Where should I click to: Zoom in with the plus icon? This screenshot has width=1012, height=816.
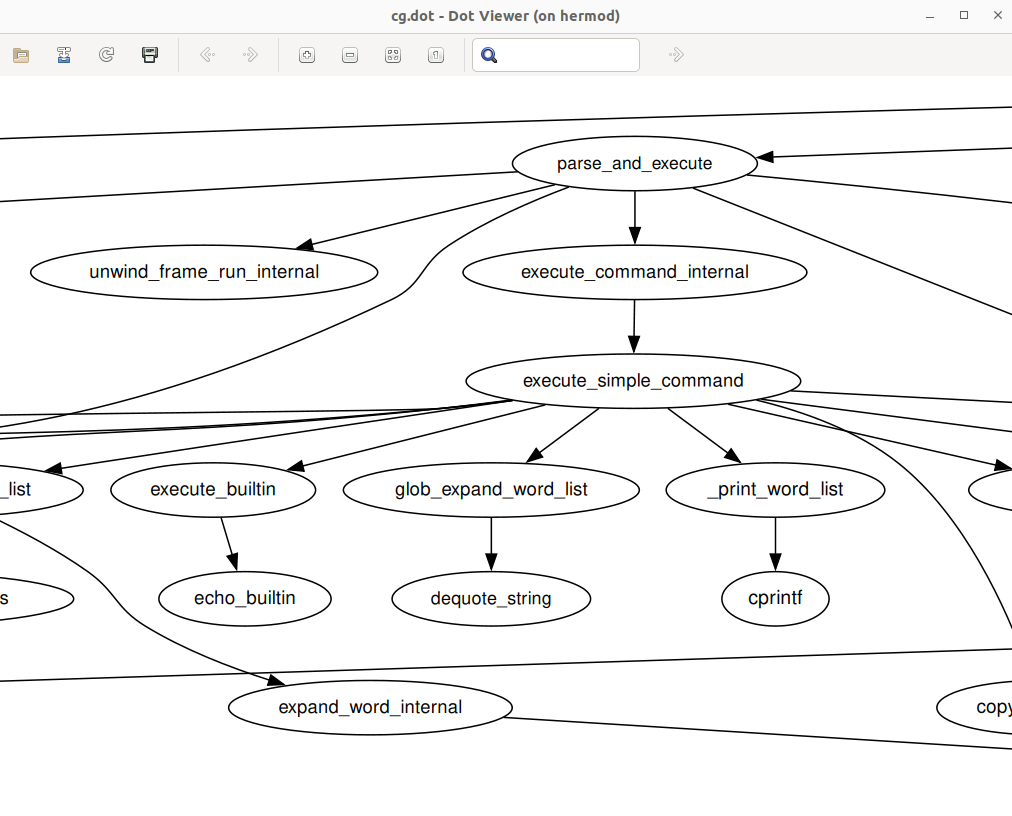(308, 55)
